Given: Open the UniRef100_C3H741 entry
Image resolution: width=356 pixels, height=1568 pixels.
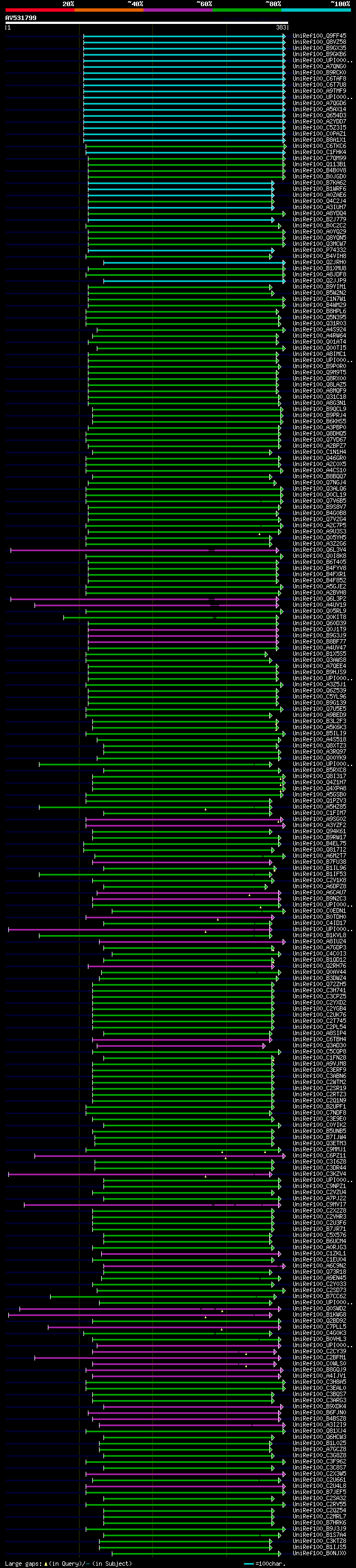Looking at the screenshot, I should tap(319, 990).
